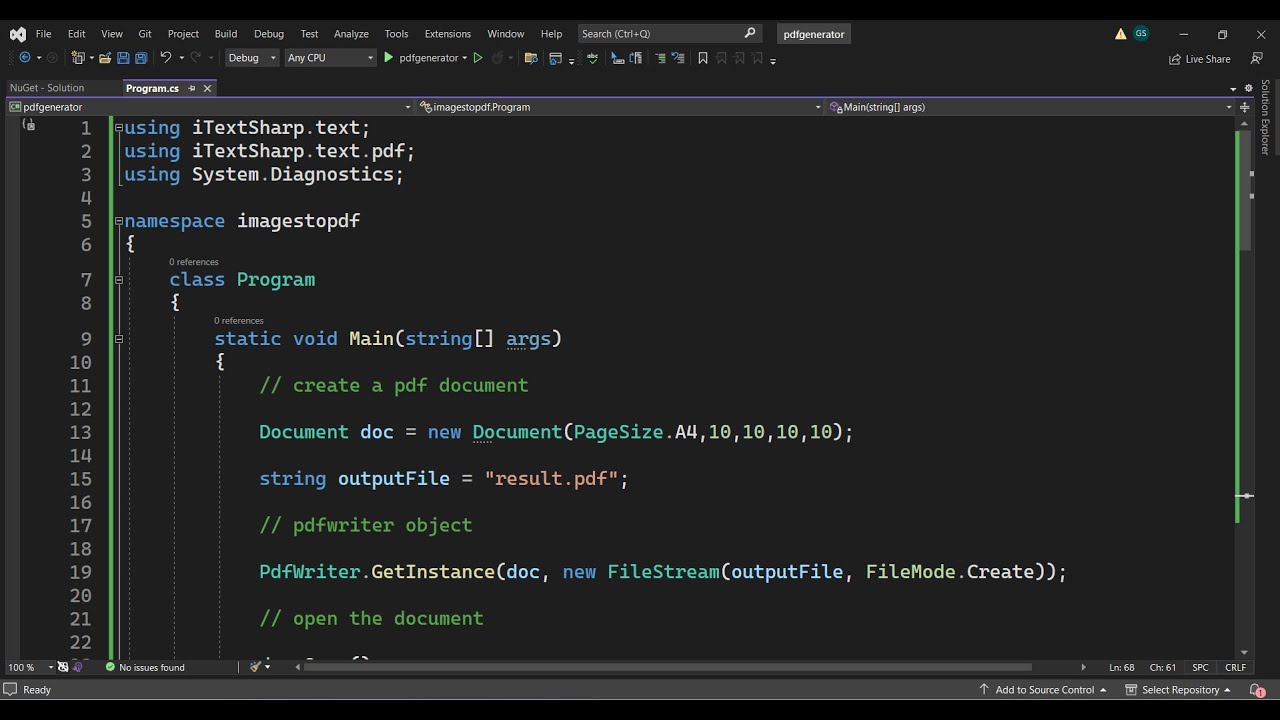Open the 100 % zoom level dropdown
This screenshot has height=720, width=1280.
(x=30, y=667)
